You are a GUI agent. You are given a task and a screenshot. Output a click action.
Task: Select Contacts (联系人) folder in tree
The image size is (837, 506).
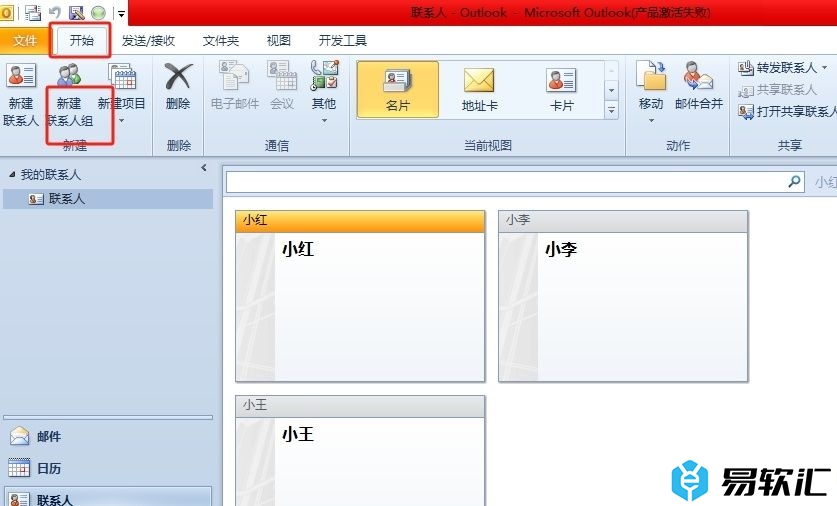pyautogui.click(x=108, y=199)
